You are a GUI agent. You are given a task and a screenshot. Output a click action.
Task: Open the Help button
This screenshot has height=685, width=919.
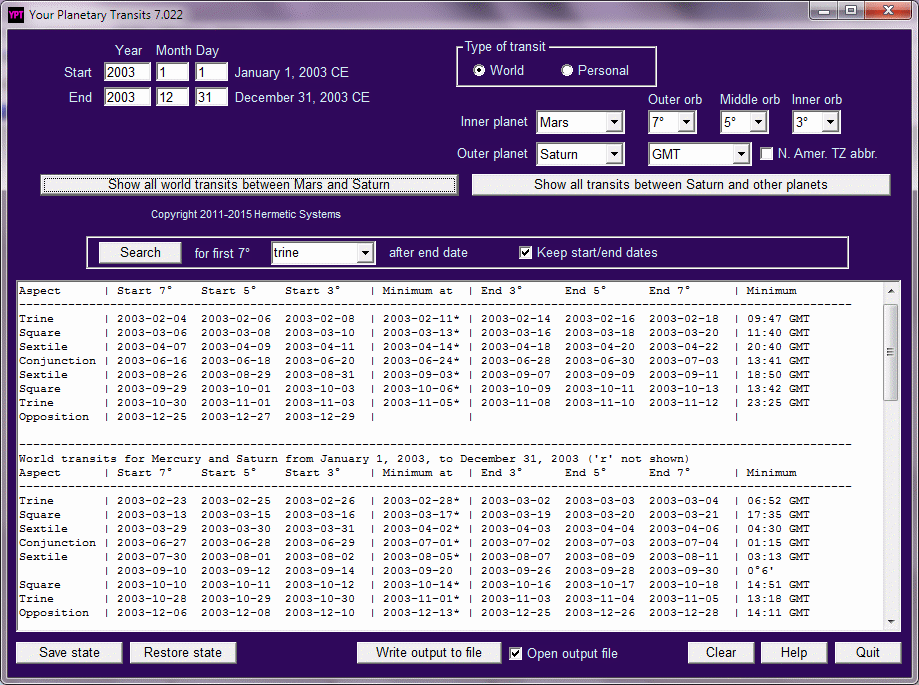point(794,653)
